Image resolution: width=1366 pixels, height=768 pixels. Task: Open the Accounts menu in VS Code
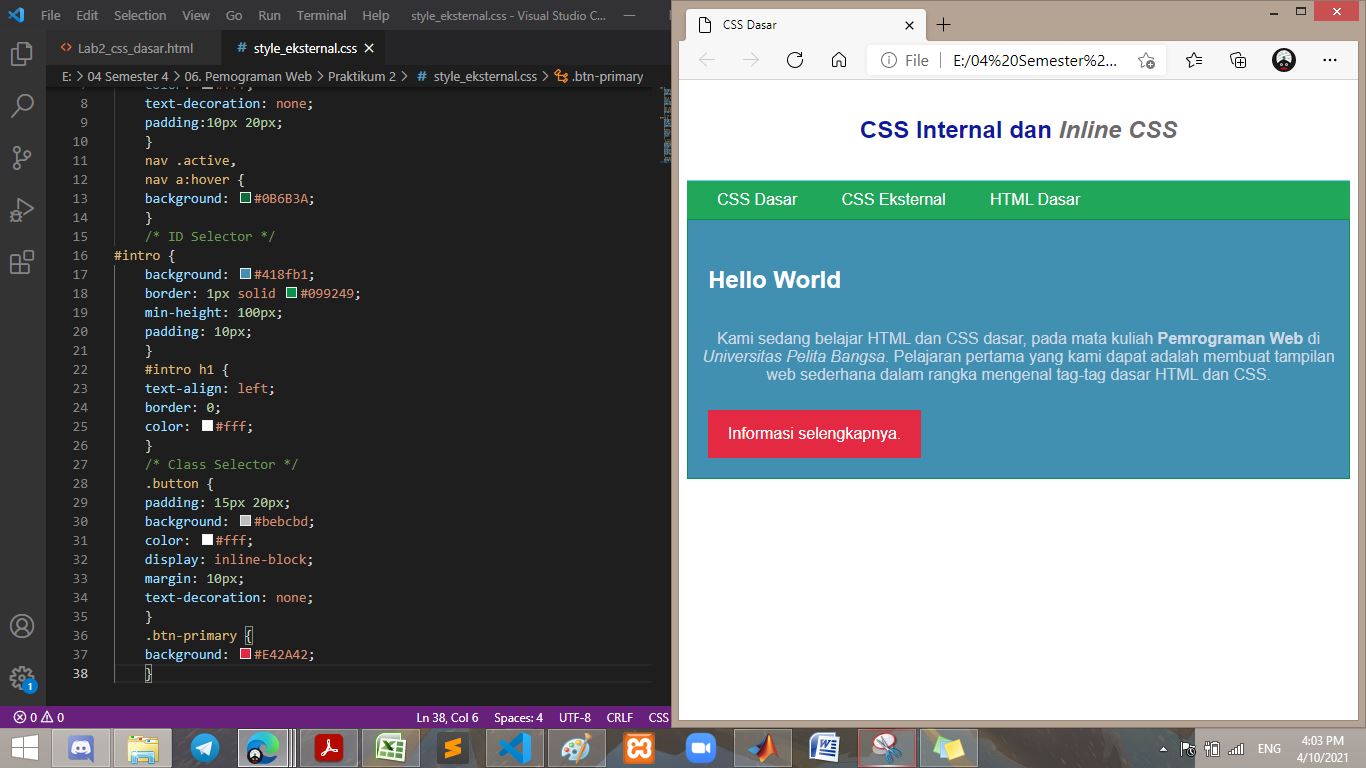pyautogui.click(x=22, y=626)
